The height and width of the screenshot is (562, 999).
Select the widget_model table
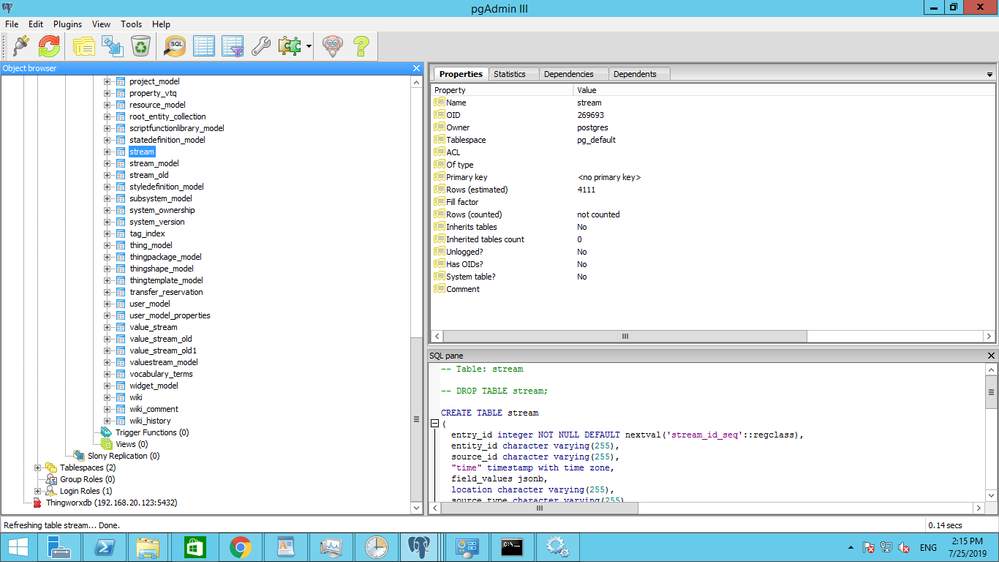(154, 385)
